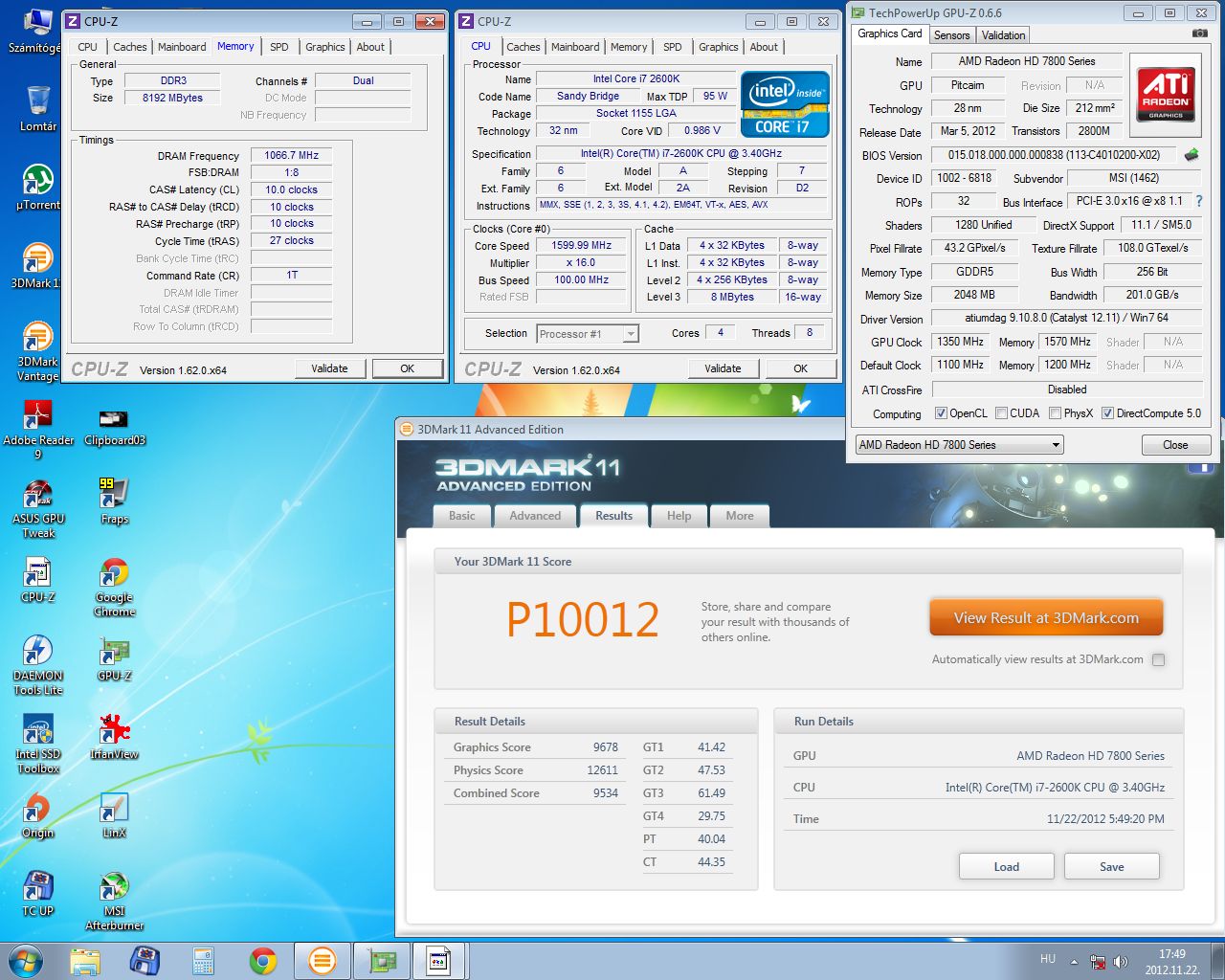The width and height of the screenshot is (1225, 980).
Task: Click the Save button in Run Details
Action: (x=1111, y=866)
